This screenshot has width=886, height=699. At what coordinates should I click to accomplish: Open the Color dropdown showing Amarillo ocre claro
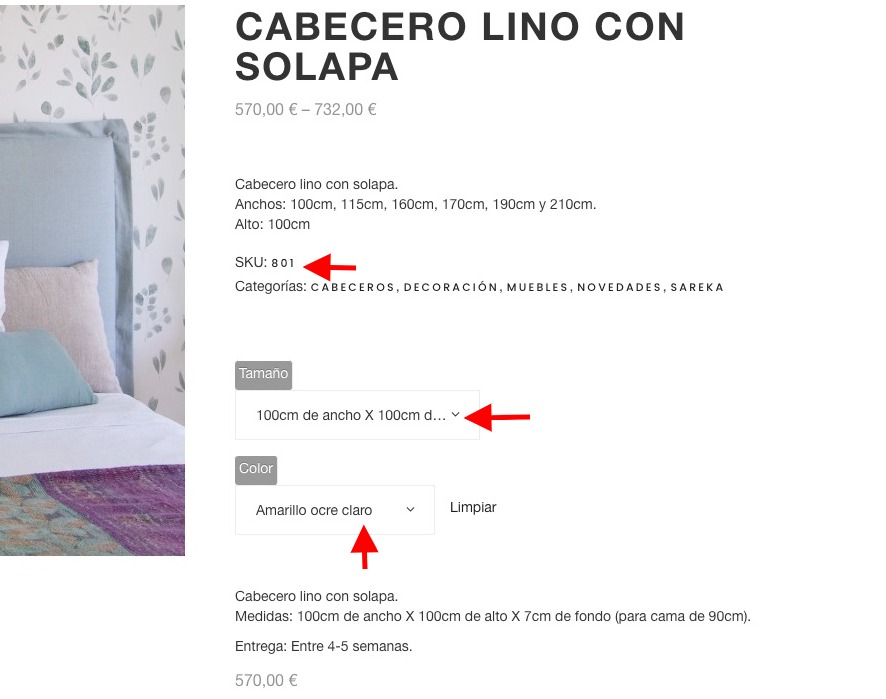point(335,510)
